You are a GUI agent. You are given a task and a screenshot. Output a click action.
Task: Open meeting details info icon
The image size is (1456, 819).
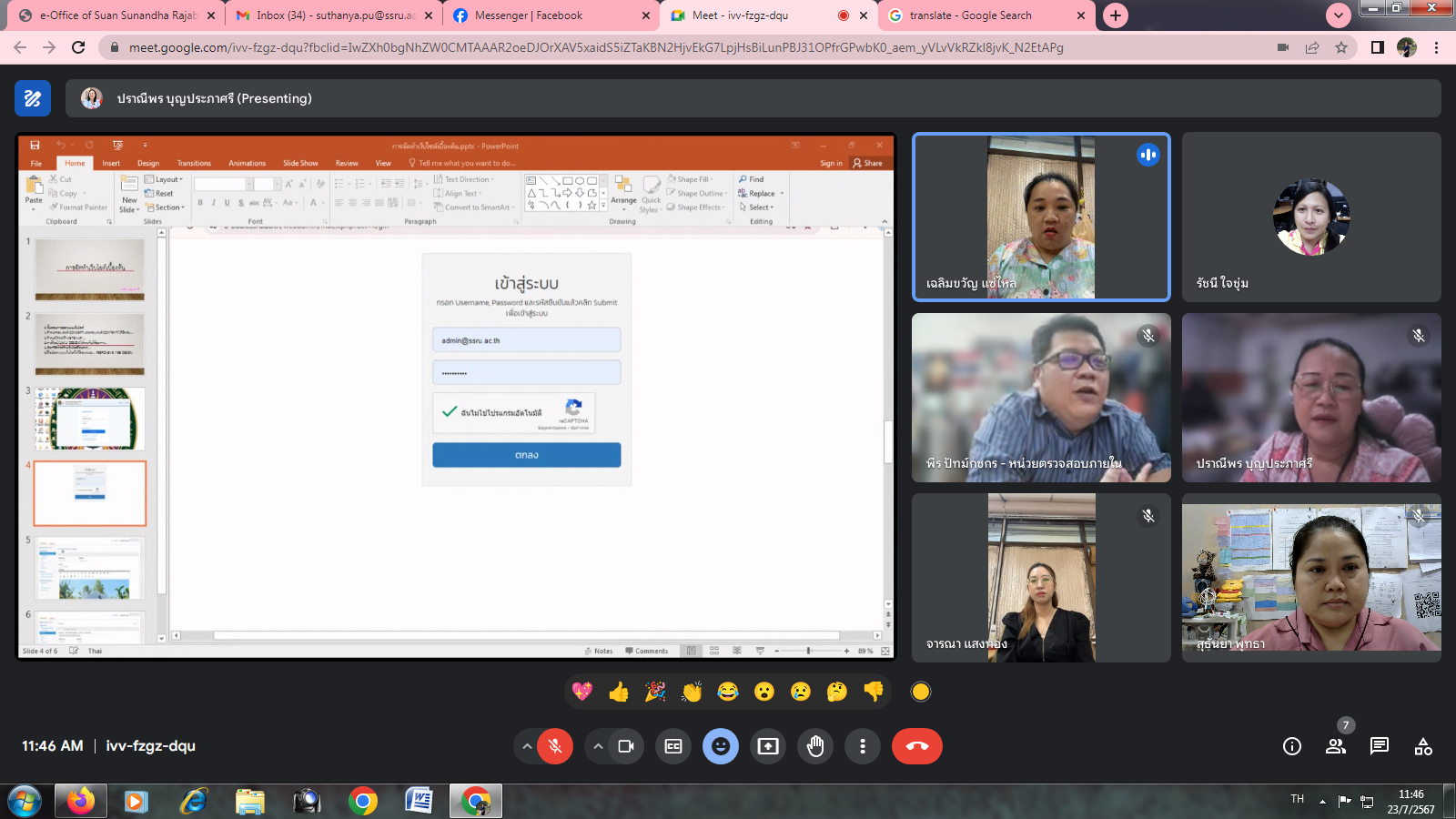[1291, 746]
